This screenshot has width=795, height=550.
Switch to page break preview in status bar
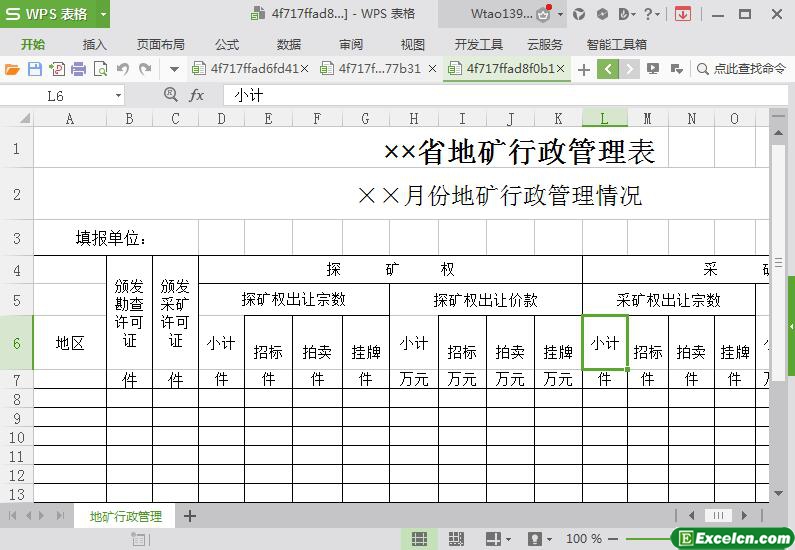point(456,539)
